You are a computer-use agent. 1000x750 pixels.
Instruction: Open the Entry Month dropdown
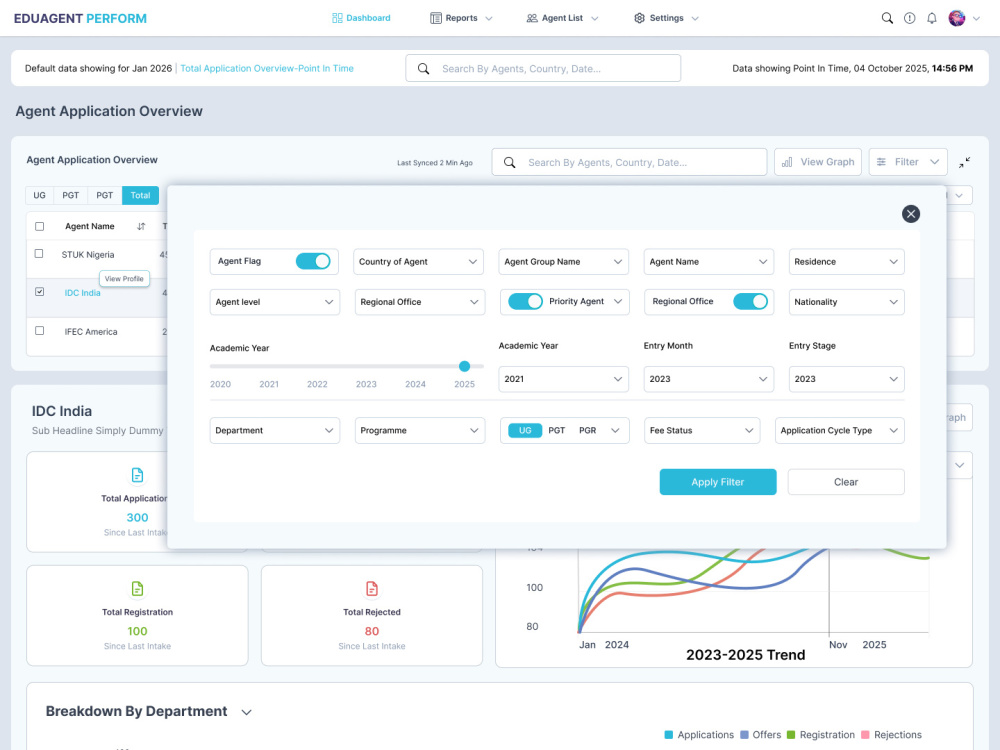pyautogui.click(x=709, y=379)
